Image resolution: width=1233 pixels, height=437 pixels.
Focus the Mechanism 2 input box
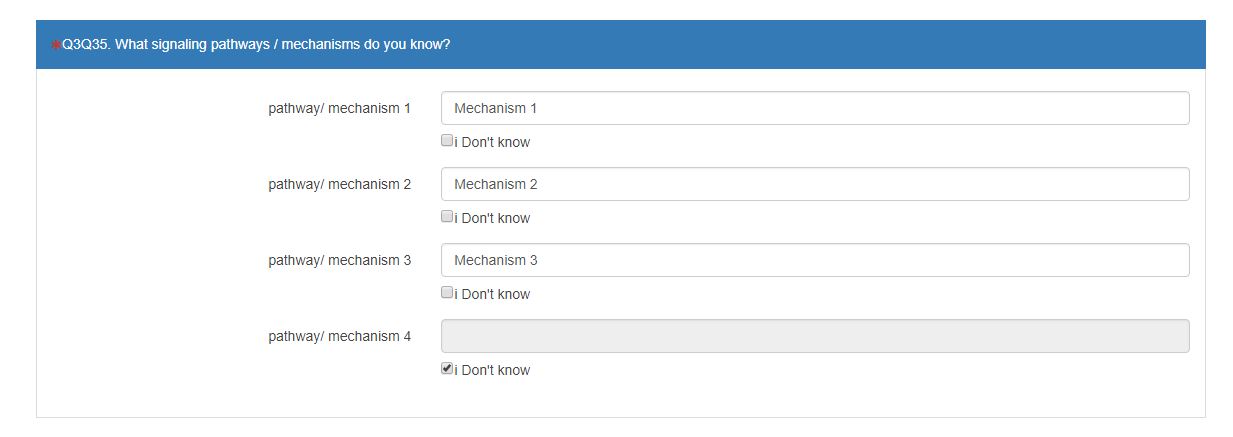pos(814,184)
